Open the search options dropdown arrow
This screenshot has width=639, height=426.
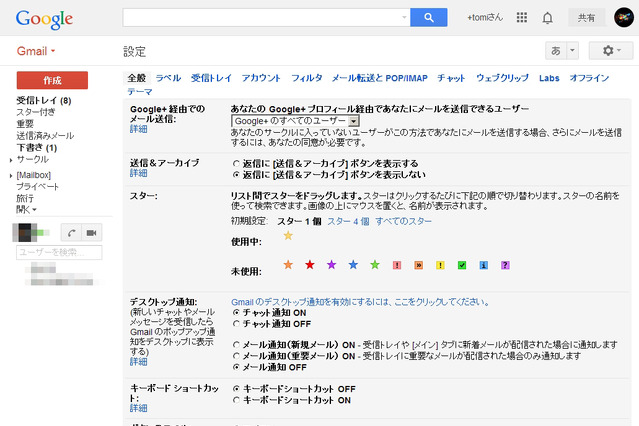click(x=404, y=17)
